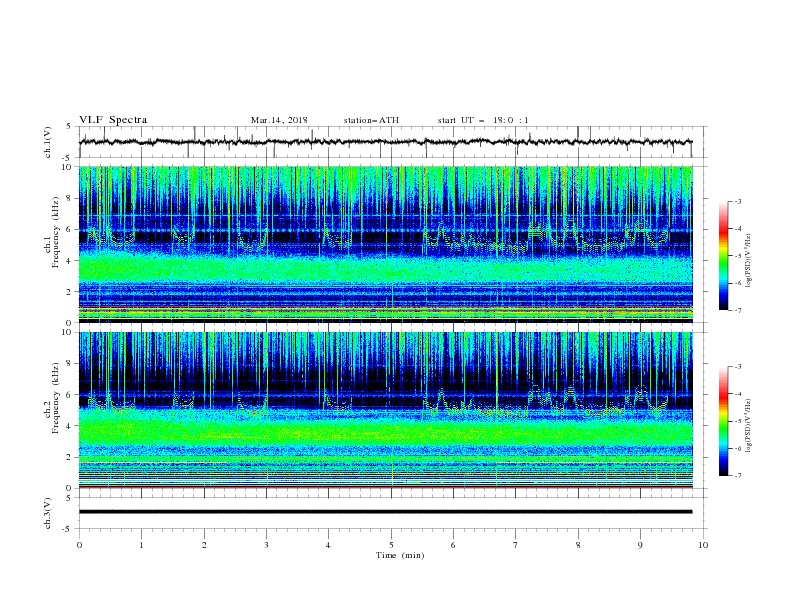Select ch.1 color bar "log(PSD)(V²/Hz)" label
The image size is (792, 612).
tap(748, 261)
